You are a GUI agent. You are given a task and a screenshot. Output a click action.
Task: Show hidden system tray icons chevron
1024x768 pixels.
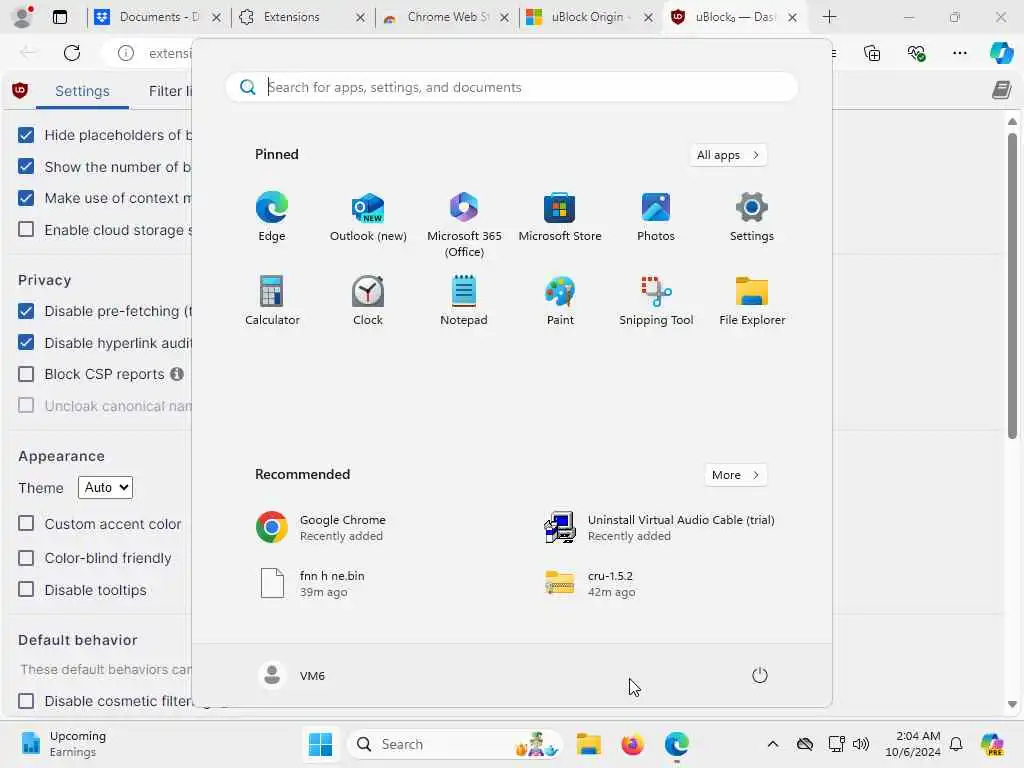pyautogui.click(x=773, y=744)
